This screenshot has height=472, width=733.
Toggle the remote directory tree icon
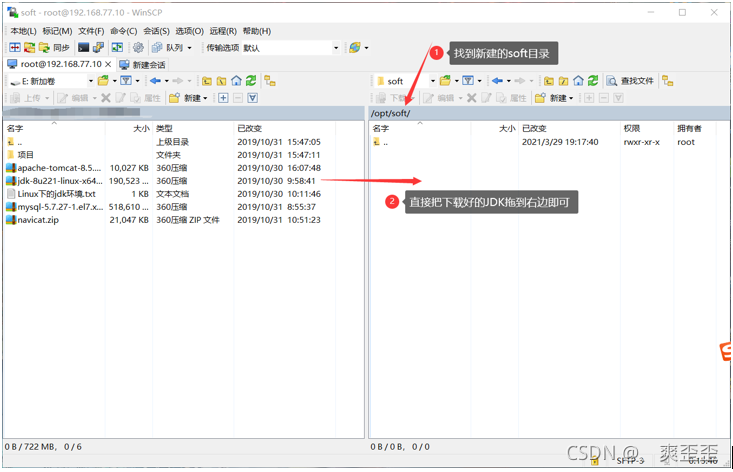click(668, 81)
